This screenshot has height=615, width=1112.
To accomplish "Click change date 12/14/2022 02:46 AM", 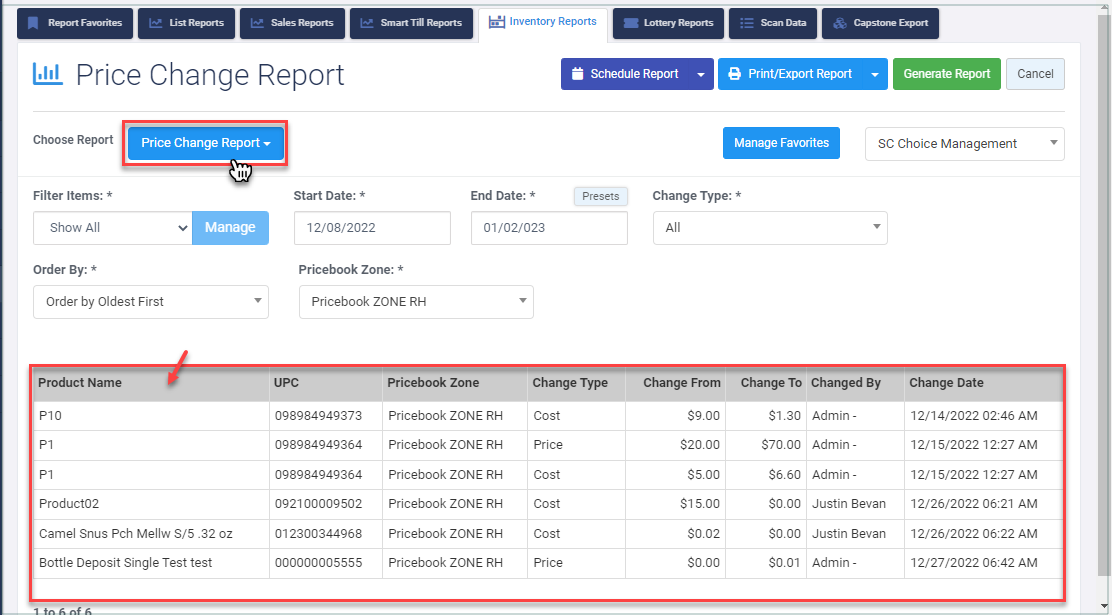I will (974, 416).
